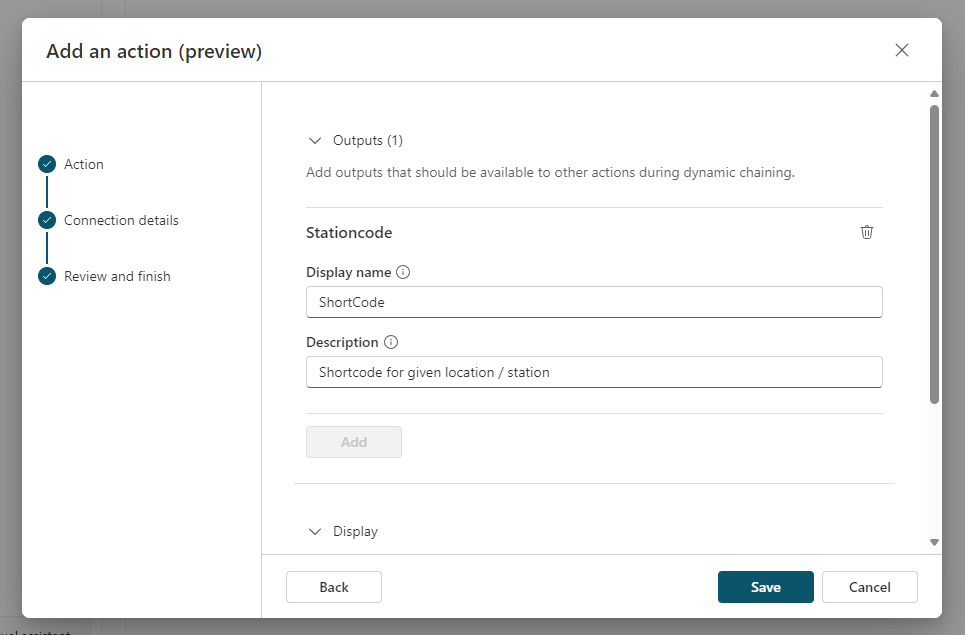Click the scrollbar down arrow
The image size is (965, 635).
[934, 542]
